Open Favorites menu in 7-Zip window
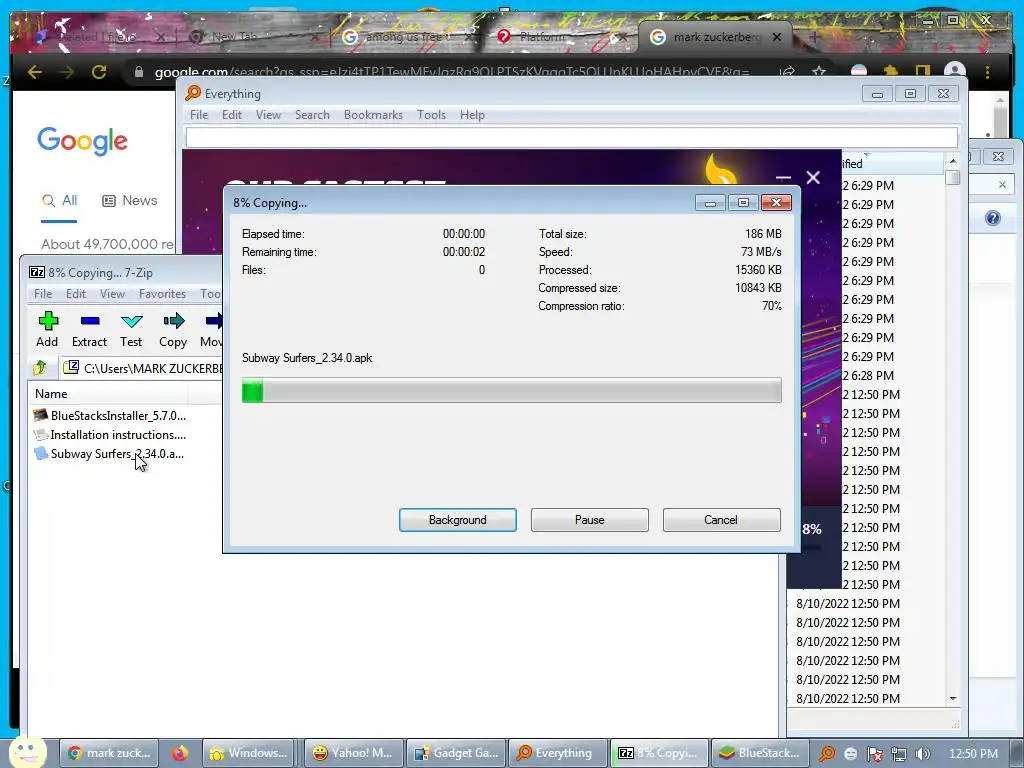This screenshot has height=768, width=1024. tap(163, 294)
